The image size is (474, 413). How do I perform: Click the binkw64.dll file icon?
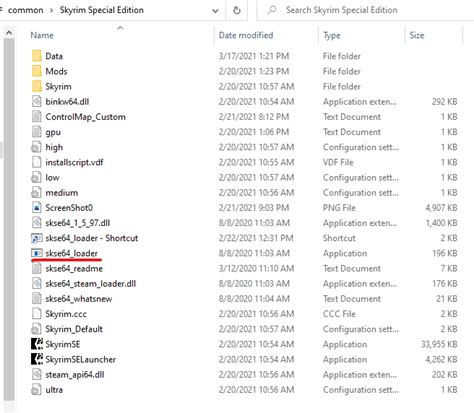(x=36, y=101)
